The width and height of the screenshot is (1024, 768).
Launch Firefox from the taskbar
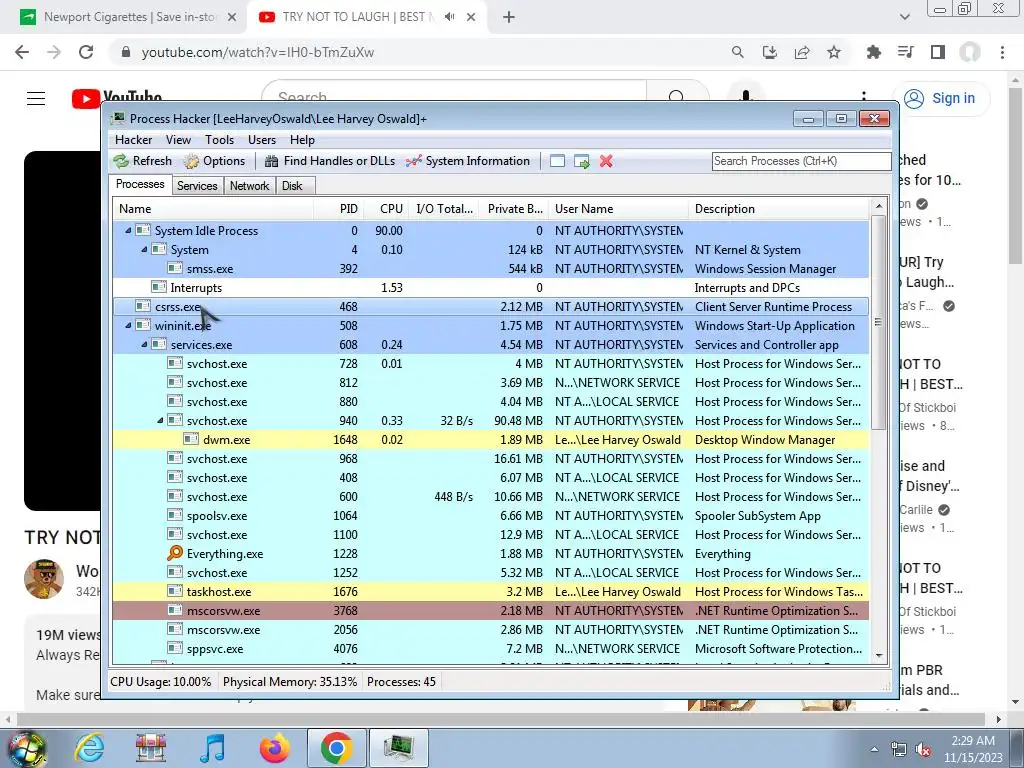coord(275,748)
